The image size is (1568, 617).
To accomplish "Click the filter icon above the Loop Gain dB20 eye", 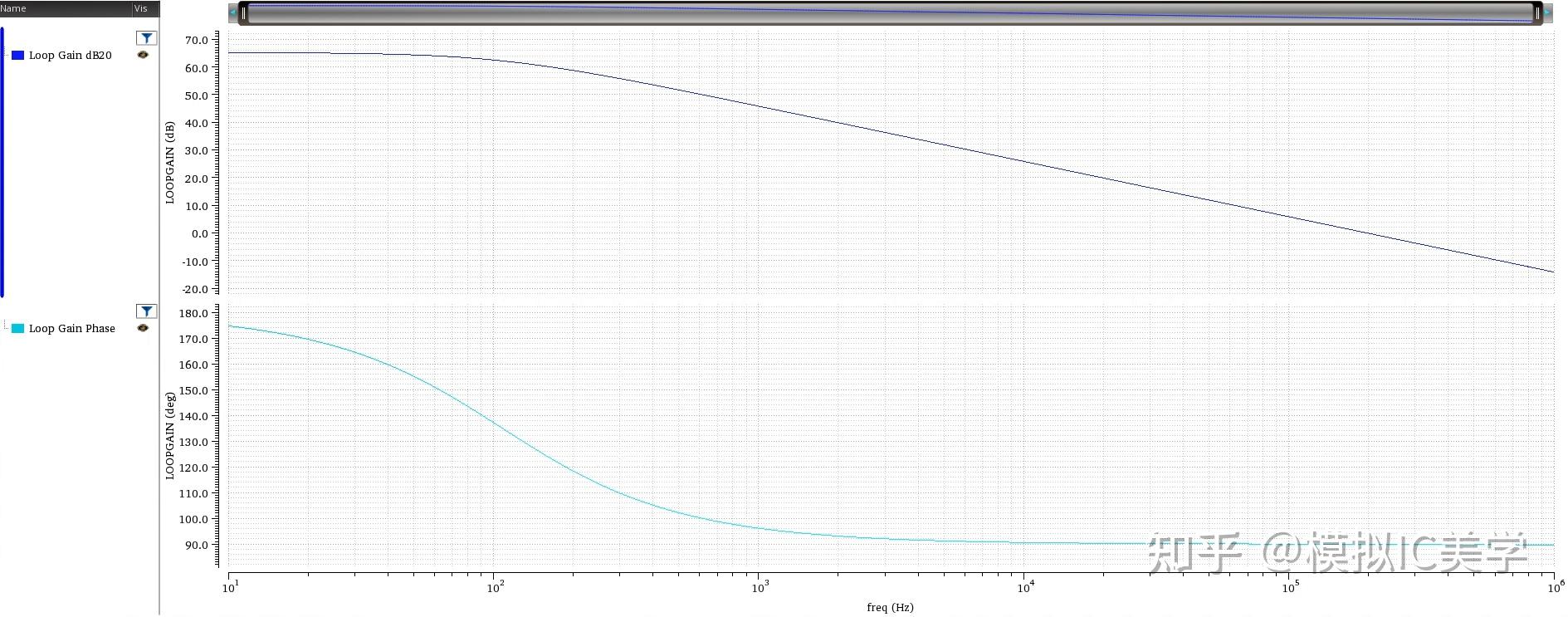I will pos(146,38).
